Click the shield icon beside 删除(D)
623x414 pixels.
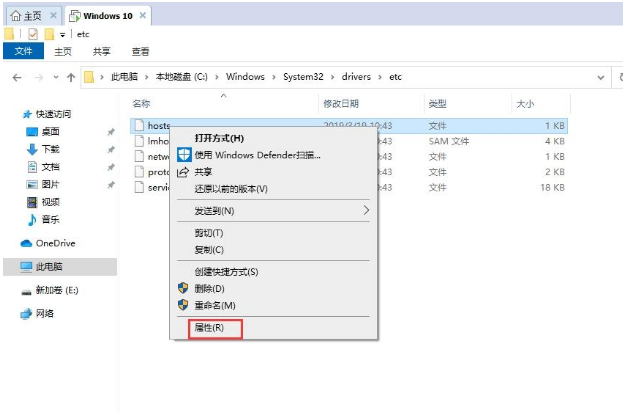tap(183, 288)
